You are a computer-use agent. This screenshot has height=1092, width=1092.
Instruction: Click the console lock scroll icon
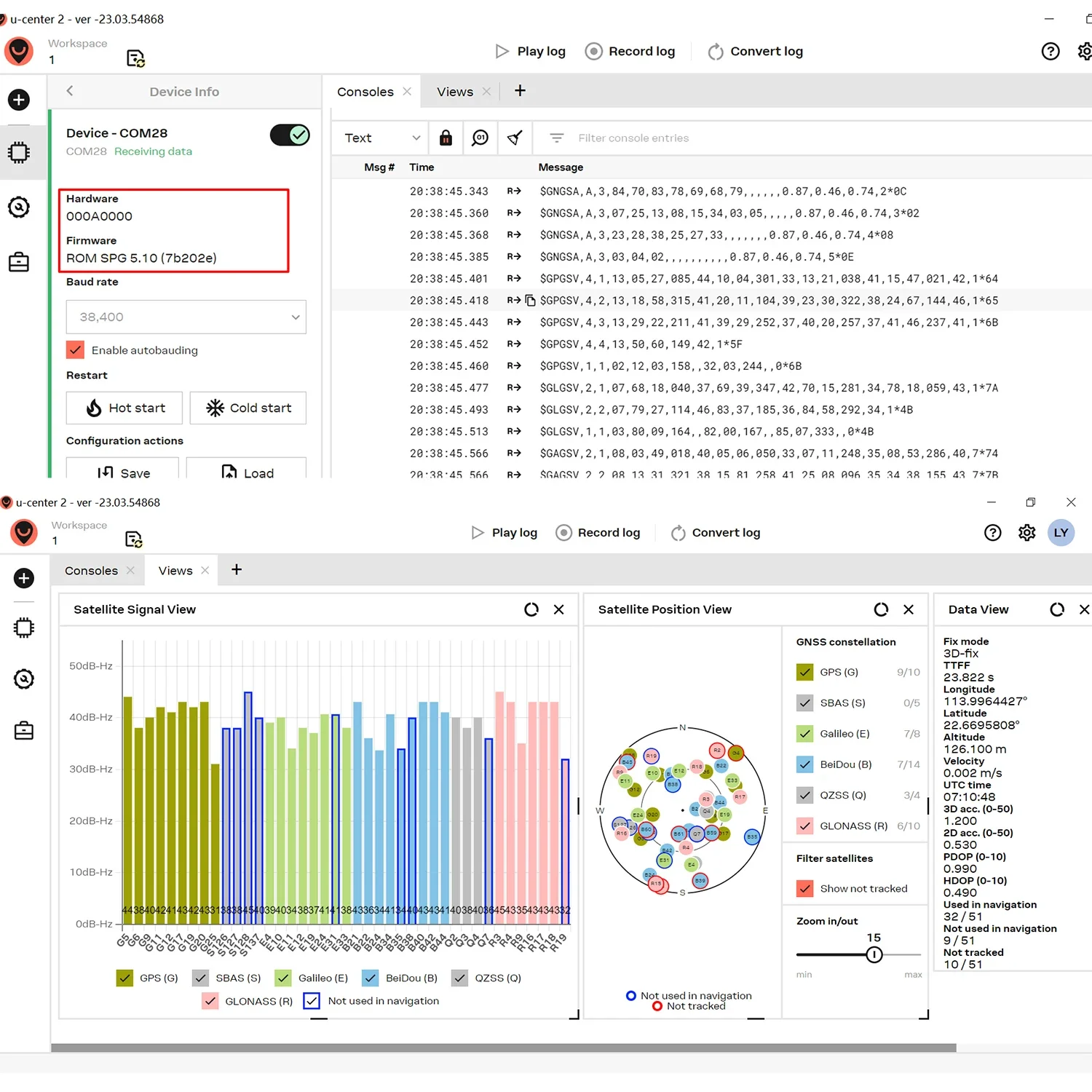point(446,138)
